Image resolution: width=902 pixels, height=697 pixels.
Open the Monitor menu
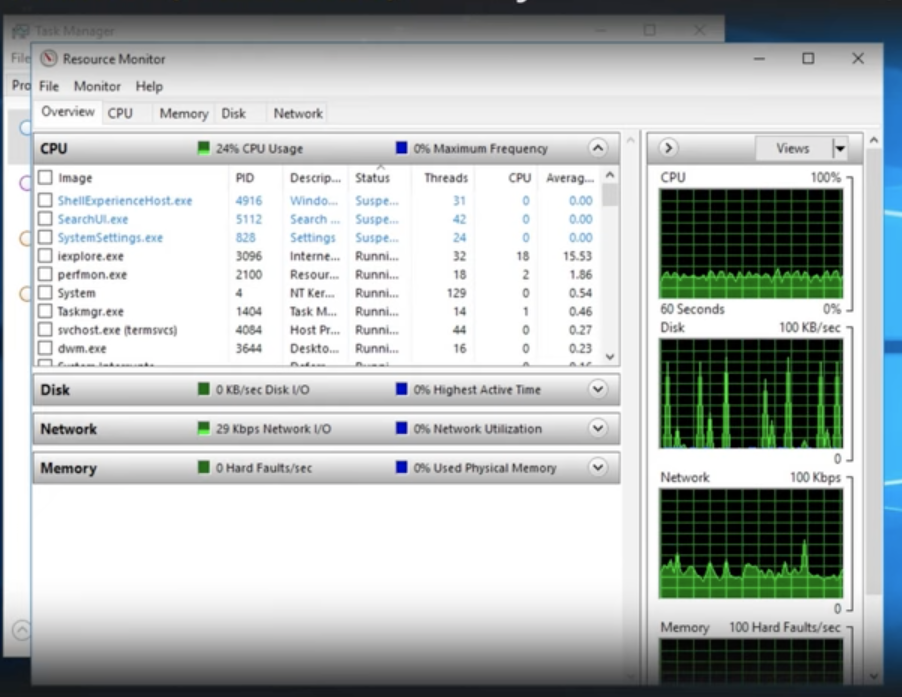[97, 86]
